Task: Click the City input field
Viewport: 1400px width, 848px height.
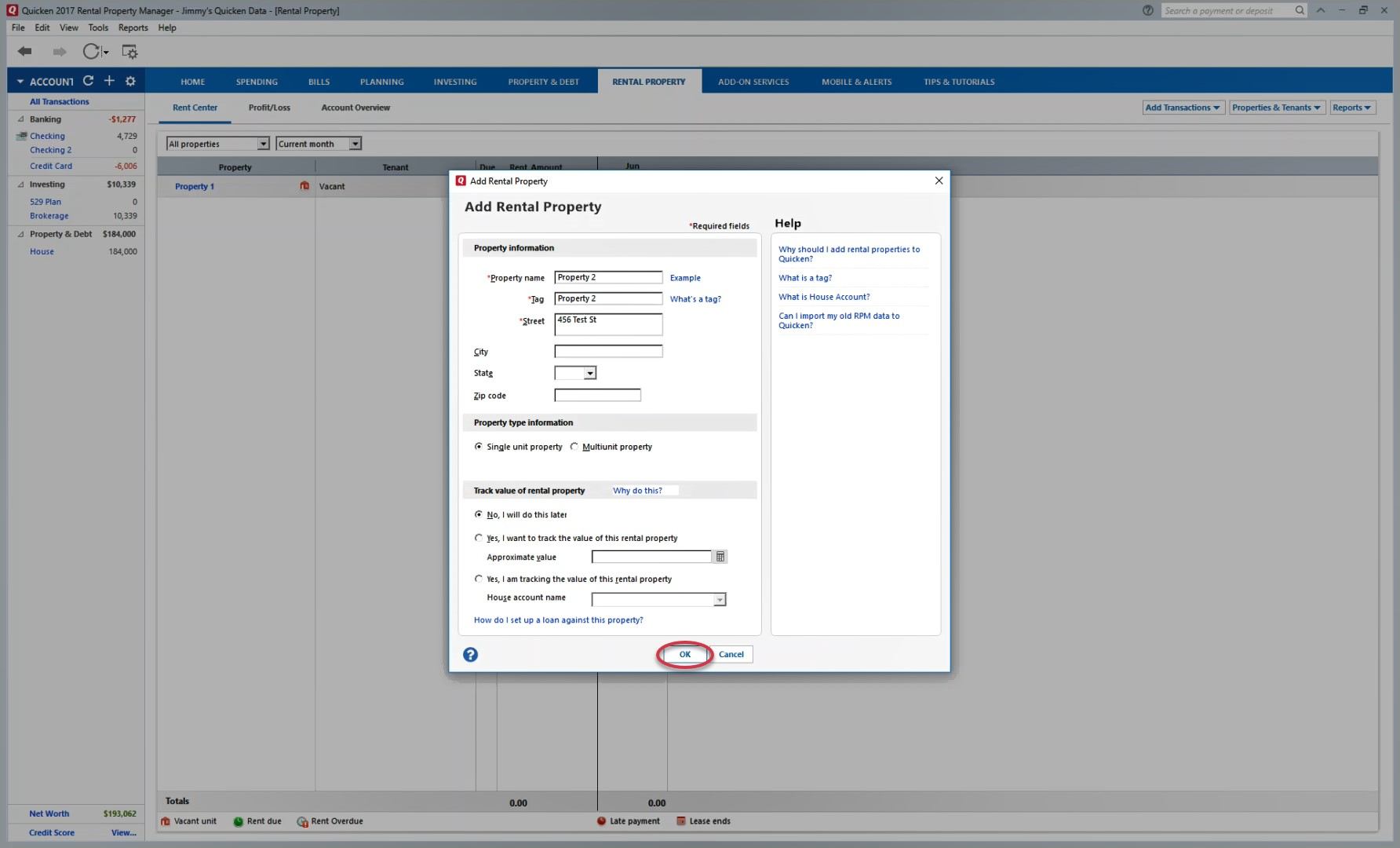Action: coord(608,352)
